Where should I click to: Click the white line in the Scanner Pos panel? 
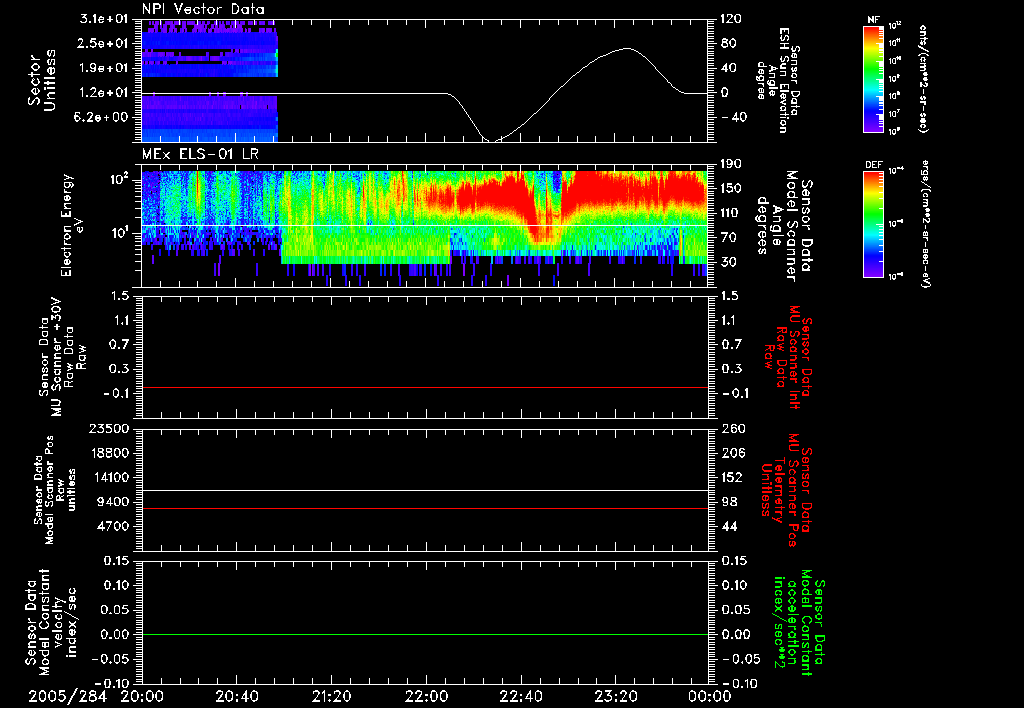pyautogui.click(x=425, y=490)
